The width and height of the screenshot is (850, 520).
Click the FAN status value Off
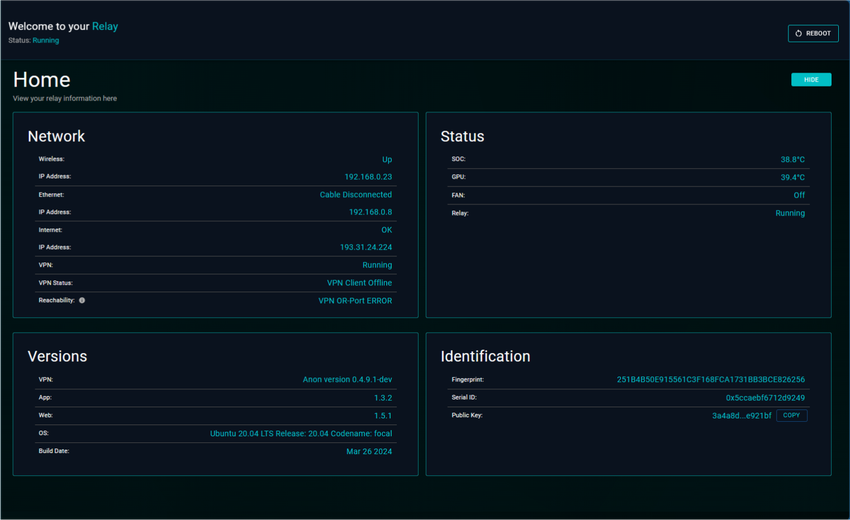tap(799, 195)
